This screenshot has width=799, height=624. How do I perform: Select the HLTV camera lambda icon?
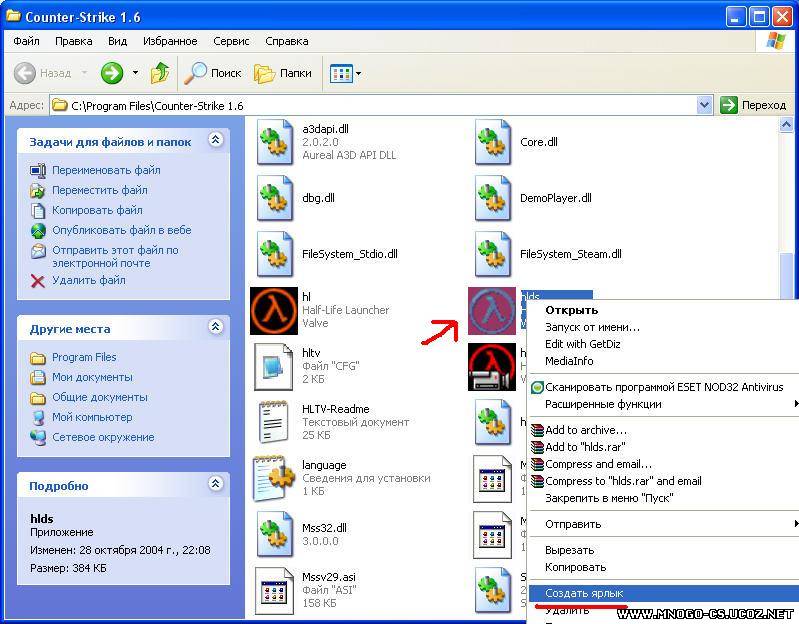[492, 367]
